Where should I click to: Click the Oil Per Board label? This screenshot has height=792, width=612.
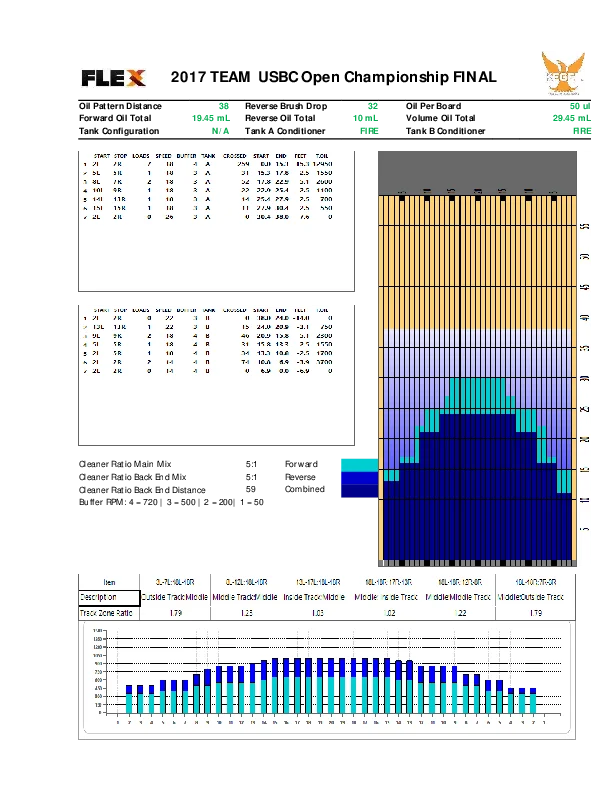[433, 106]
